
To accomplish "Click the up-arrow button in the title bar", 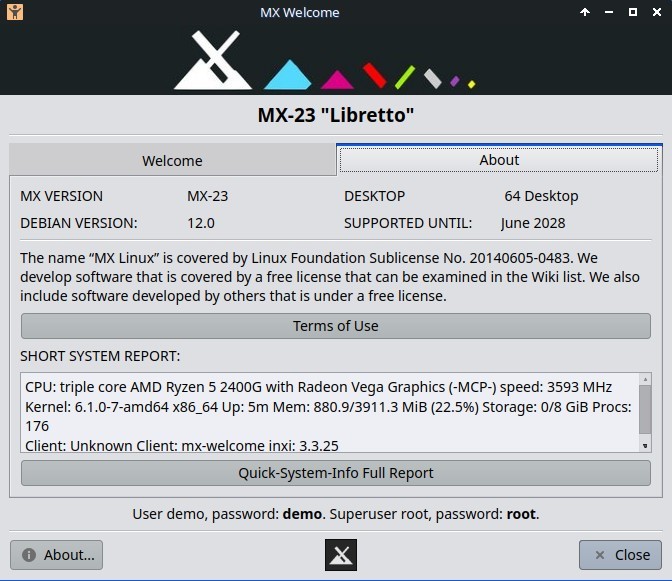I will [x=585, y=12].
